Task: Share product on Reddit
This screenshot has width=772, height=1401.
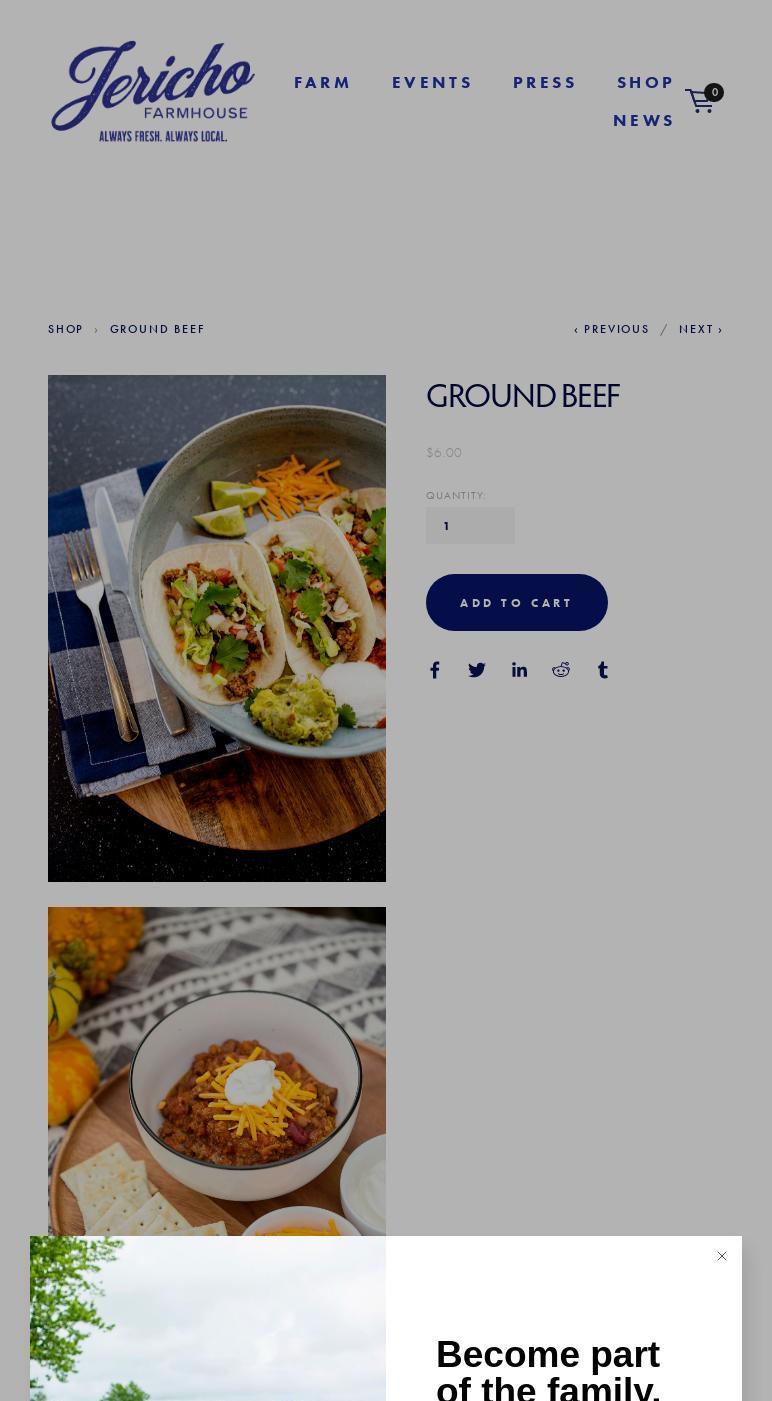Action: [561, 670]
